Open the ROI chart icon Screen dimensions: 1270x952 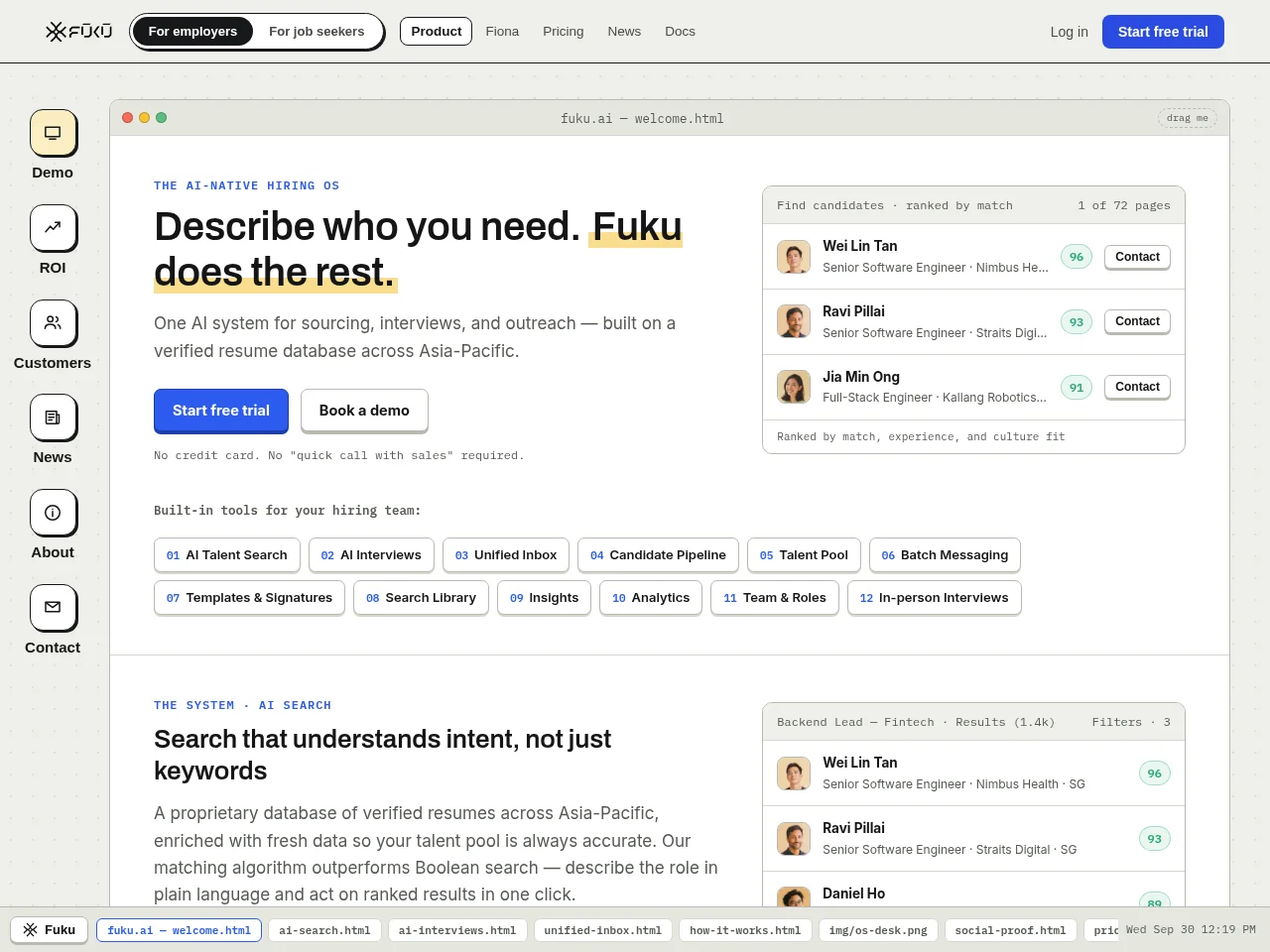pos(53,228)
